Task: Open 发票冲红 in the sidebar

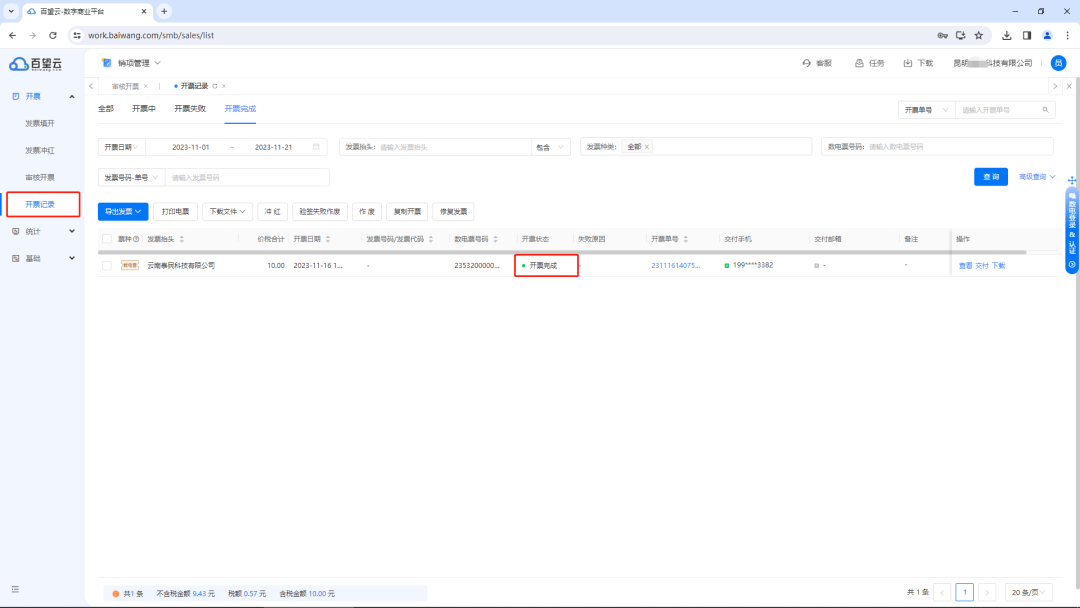Action: coord(40,150)
